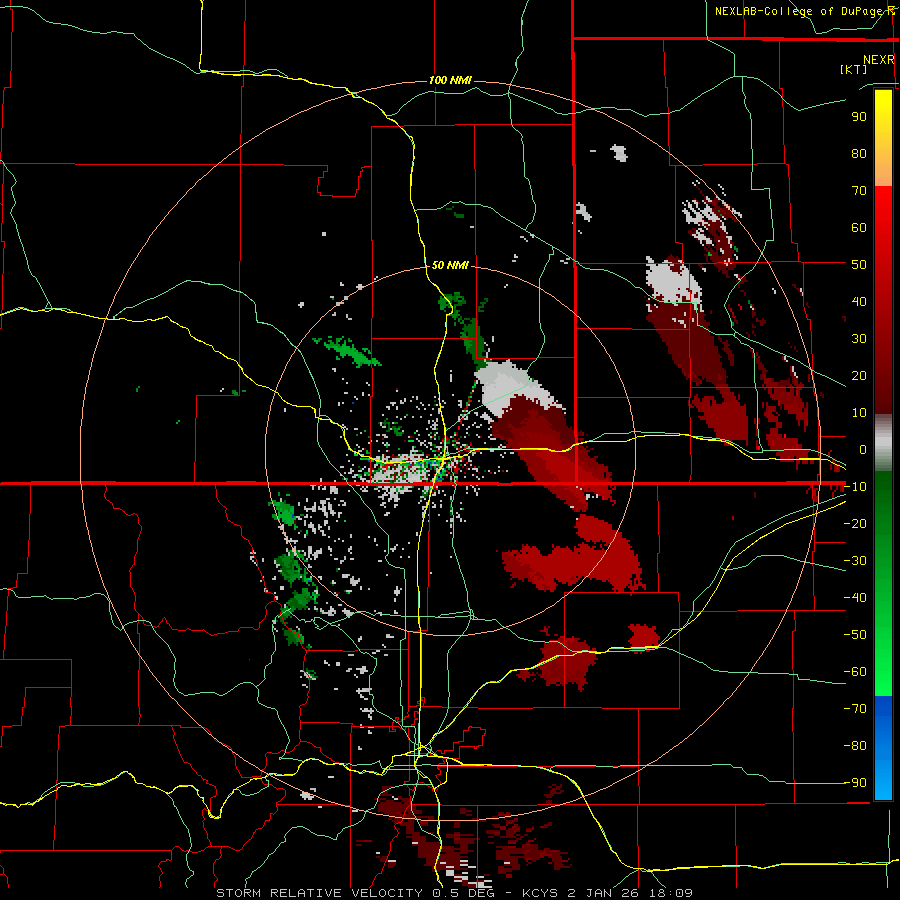Viewport: 900px width, 900px height.
Task: Select the 80 value on the velocity scale
Action: pyautogui.click(x=859, y=153)
